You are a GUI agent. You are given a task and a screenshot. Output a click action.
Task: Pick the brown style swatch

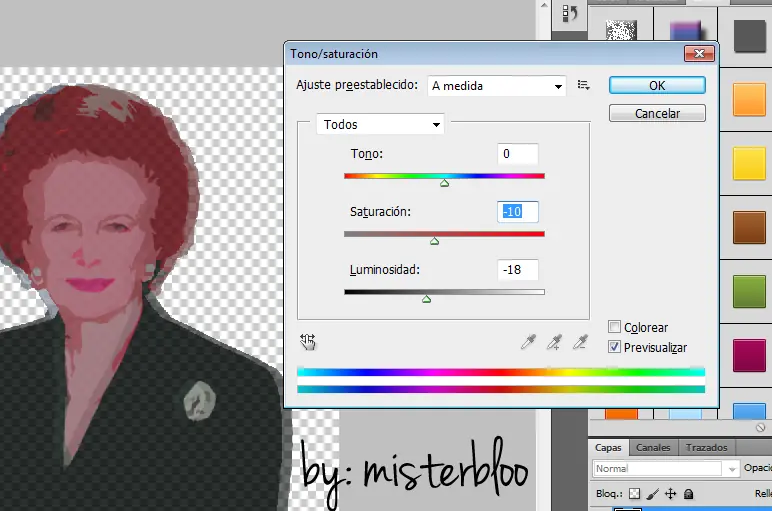point(749,227)
